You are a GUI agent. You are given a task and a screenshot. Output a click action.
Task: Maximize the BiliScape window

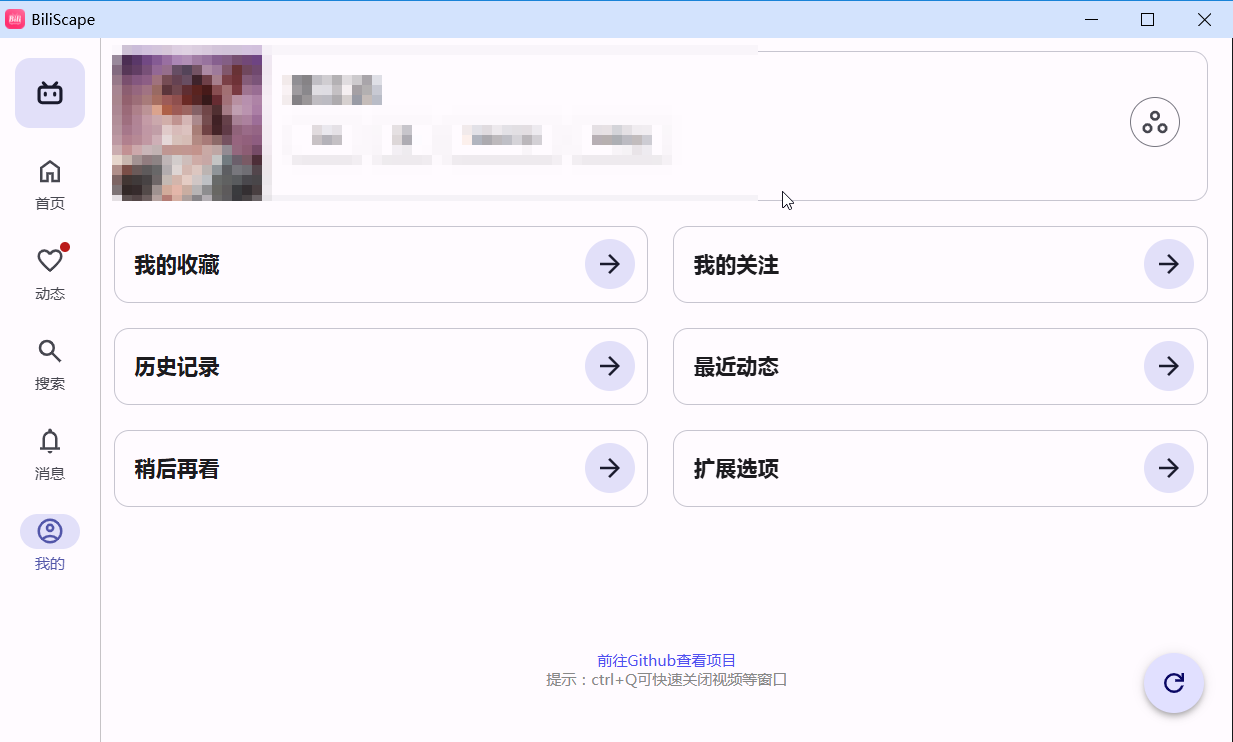1148,19
